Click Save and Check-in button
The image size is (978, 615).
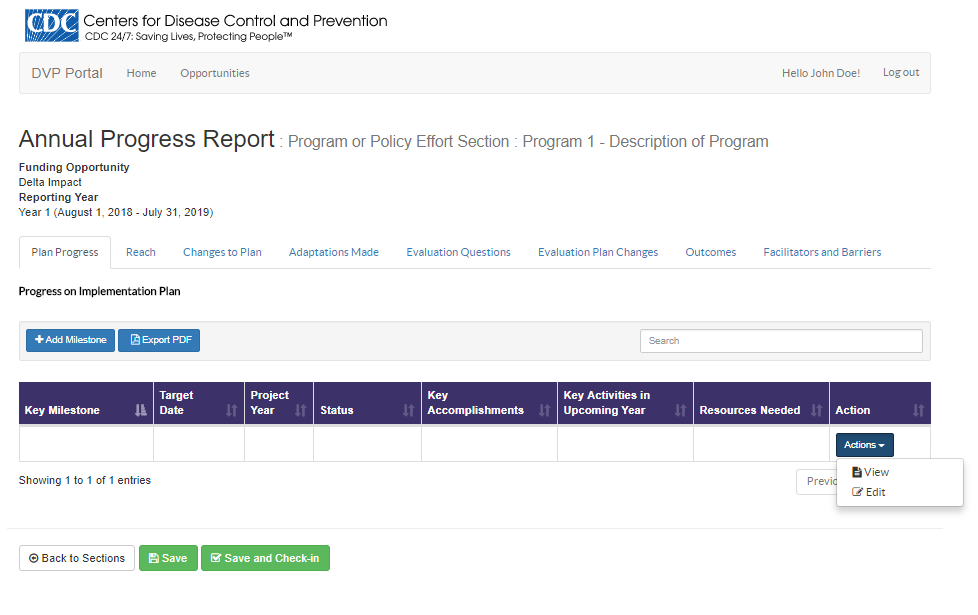(265, 558)
